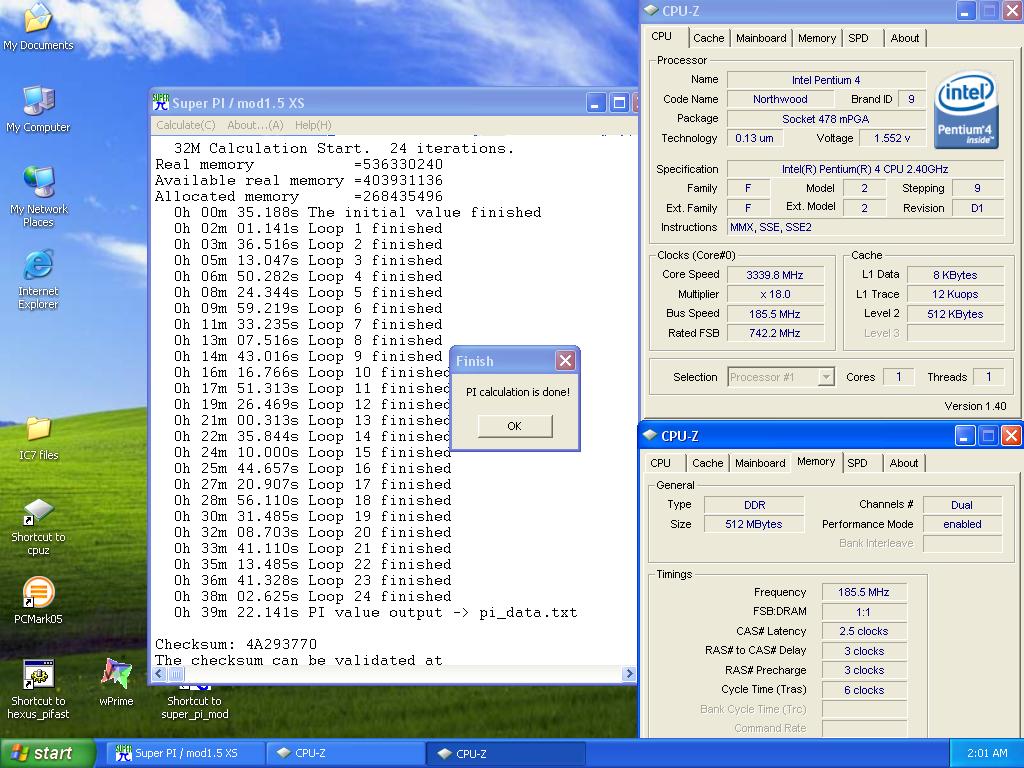Click the FSB:DRAM 1:1 value
The width and height of the screenshot is (1024, 768).
(864, 612)
